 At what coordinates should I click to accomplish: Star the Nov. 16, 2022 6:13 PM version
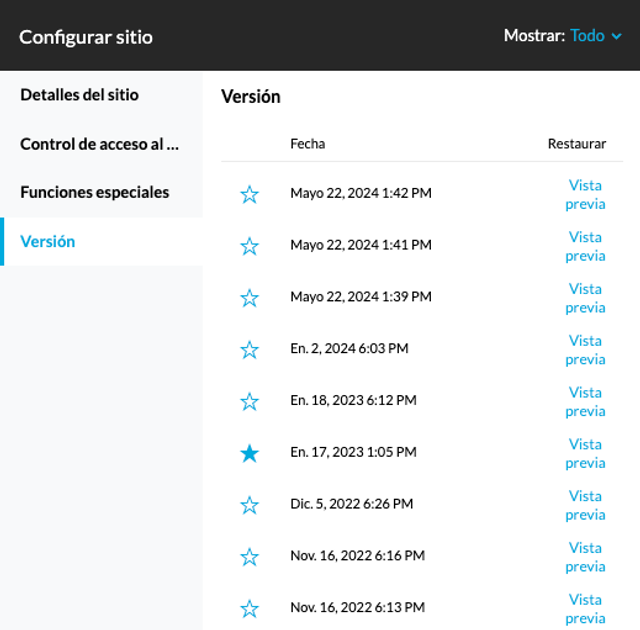(249, 609)
